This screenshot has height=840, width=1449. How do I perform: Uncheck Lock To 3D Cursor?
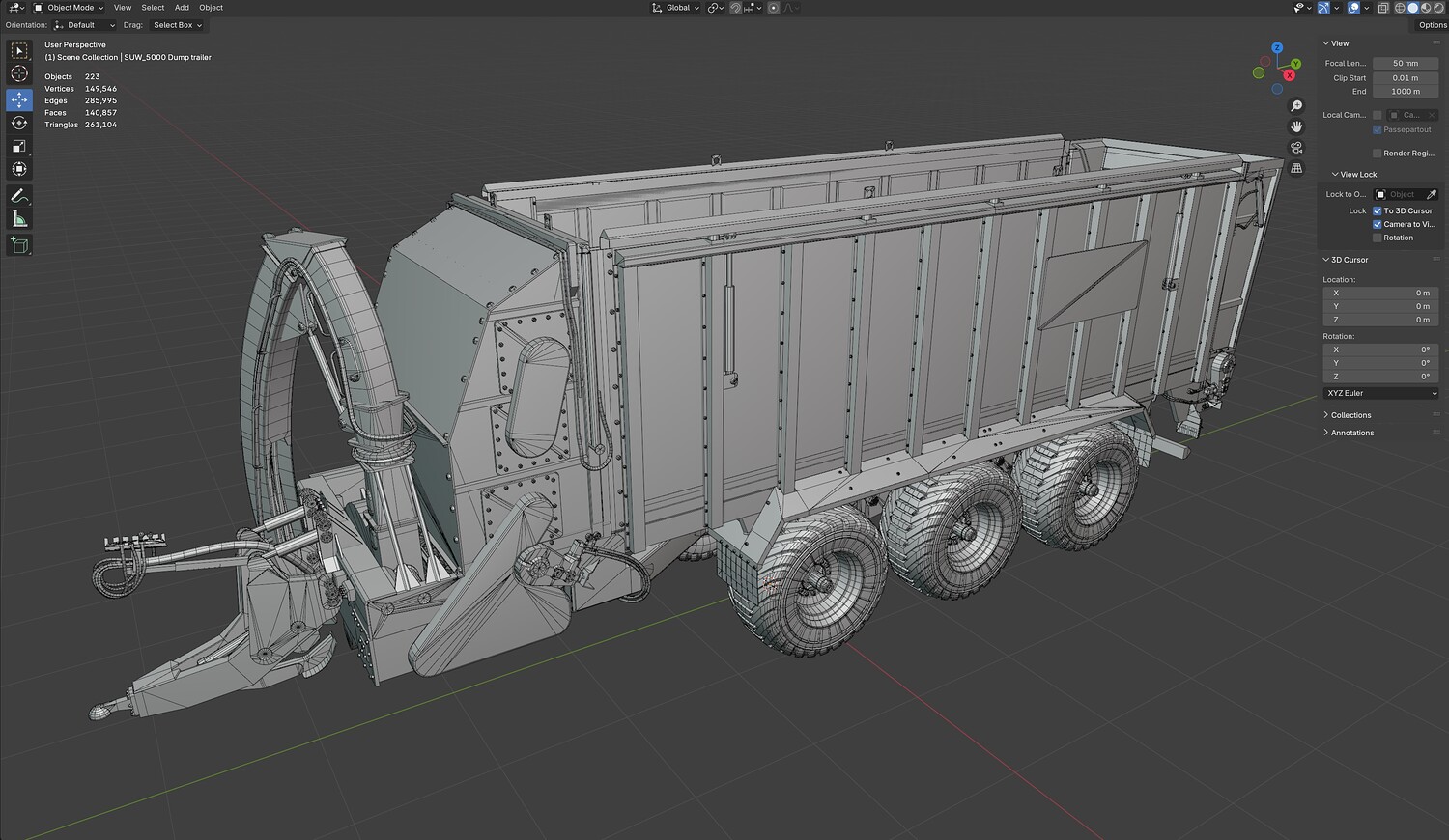[1378, 210]
